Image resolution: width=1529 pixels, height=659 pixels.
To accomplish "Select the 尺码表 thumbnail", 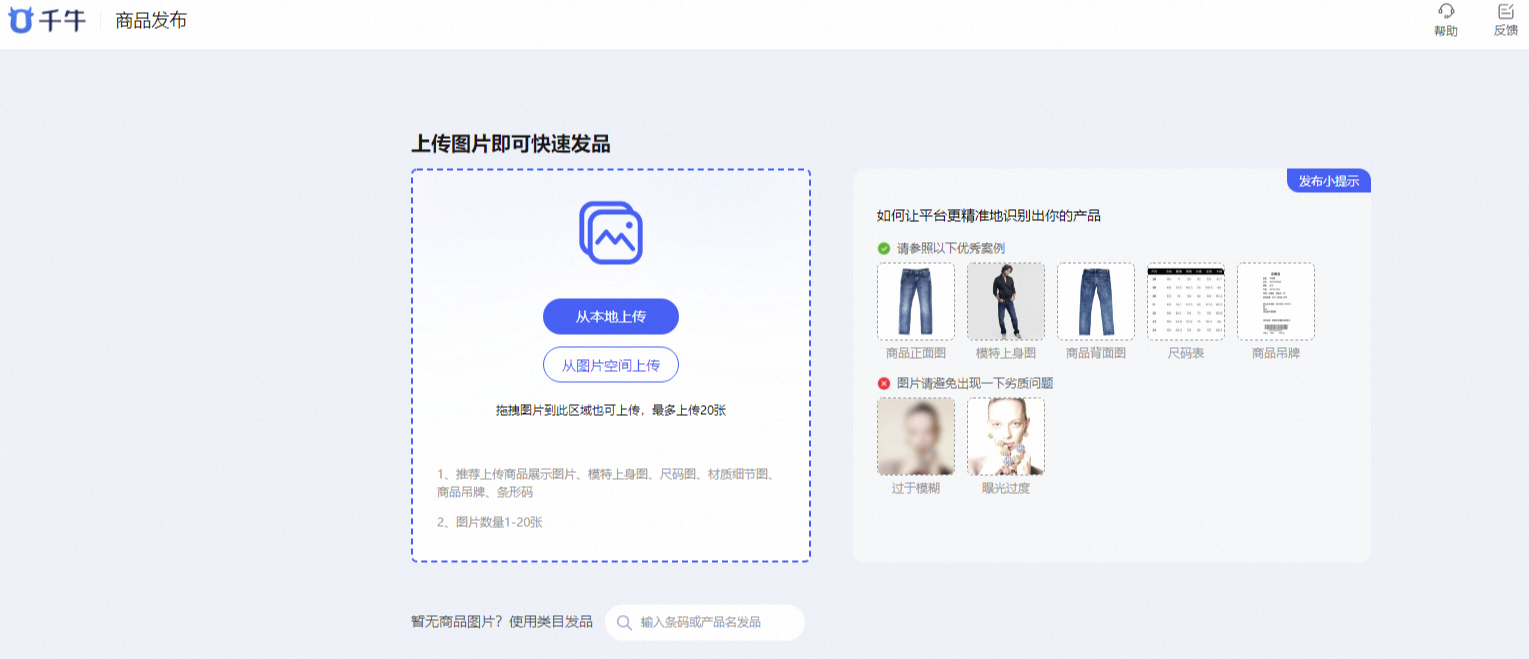I will [1186, 302].
